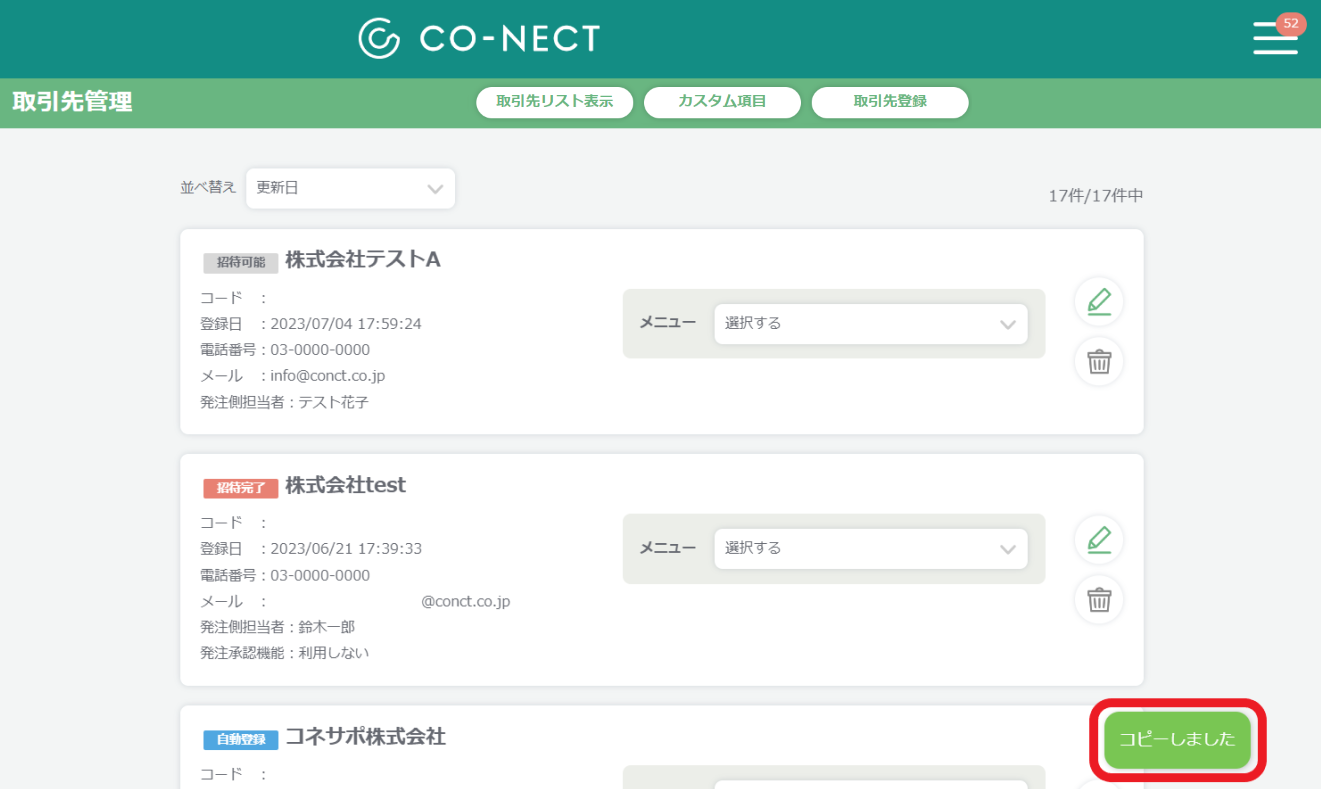Click 発注側担当者:鈴木一郎 text
Screen dimensions: 1321x789
(278, 627)
